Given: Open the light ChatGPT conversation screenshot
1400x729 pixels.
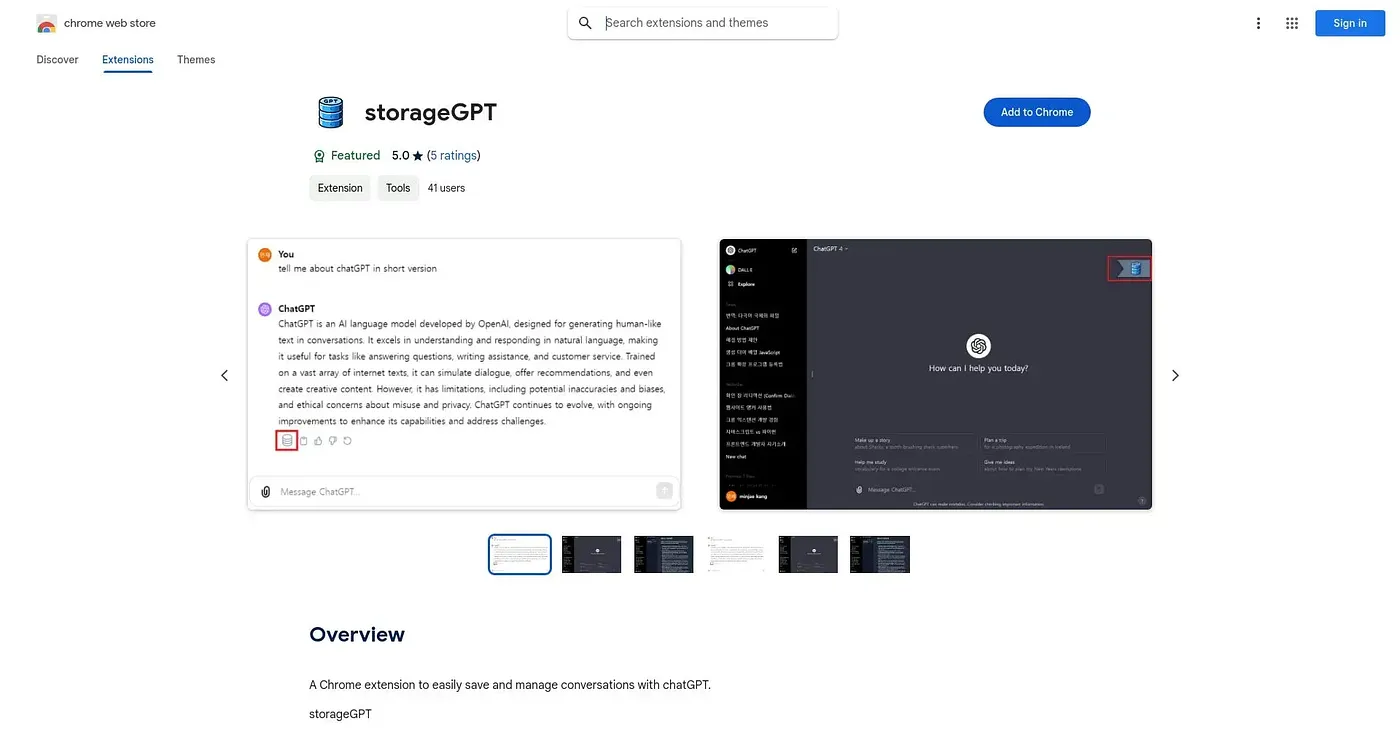Looking at the screenshot, I should click(464, 374).
